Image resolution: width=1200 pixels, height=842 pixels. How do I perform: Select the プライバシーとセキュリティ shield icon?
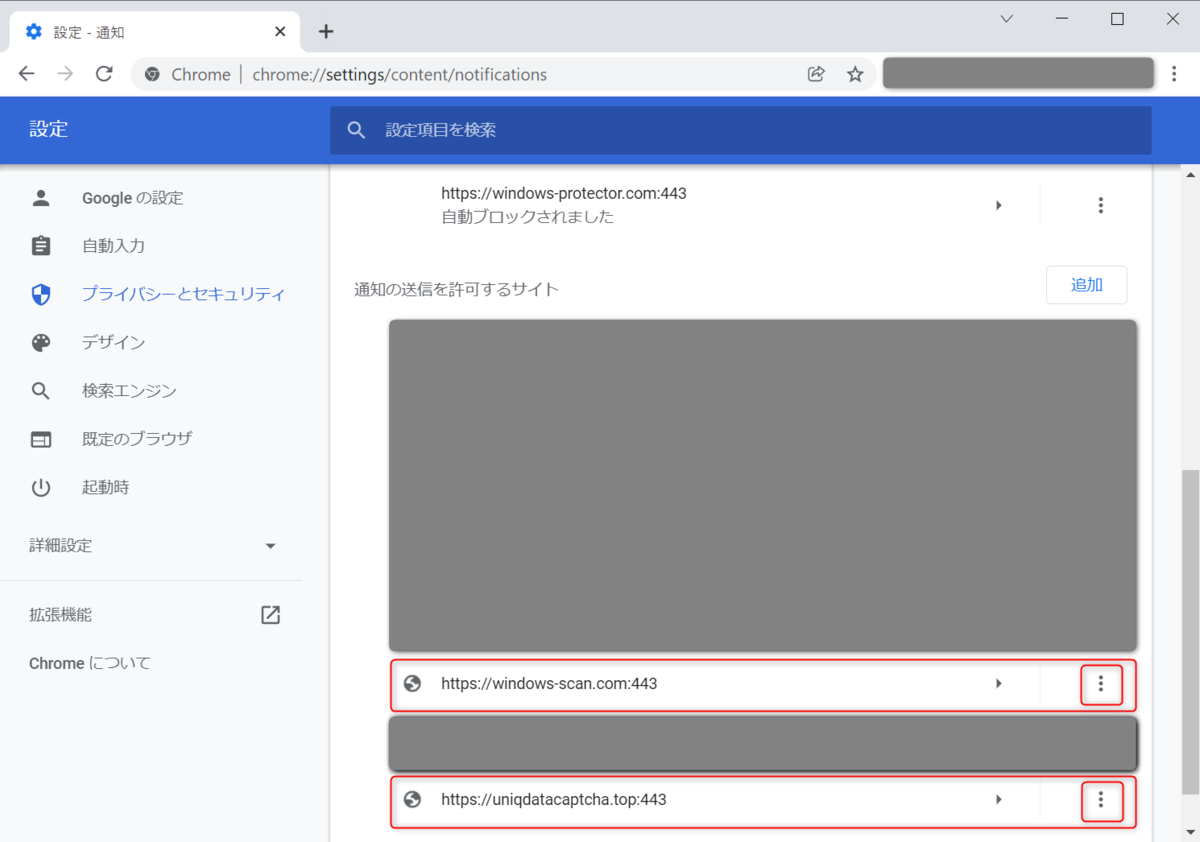[x=41, y=294]
